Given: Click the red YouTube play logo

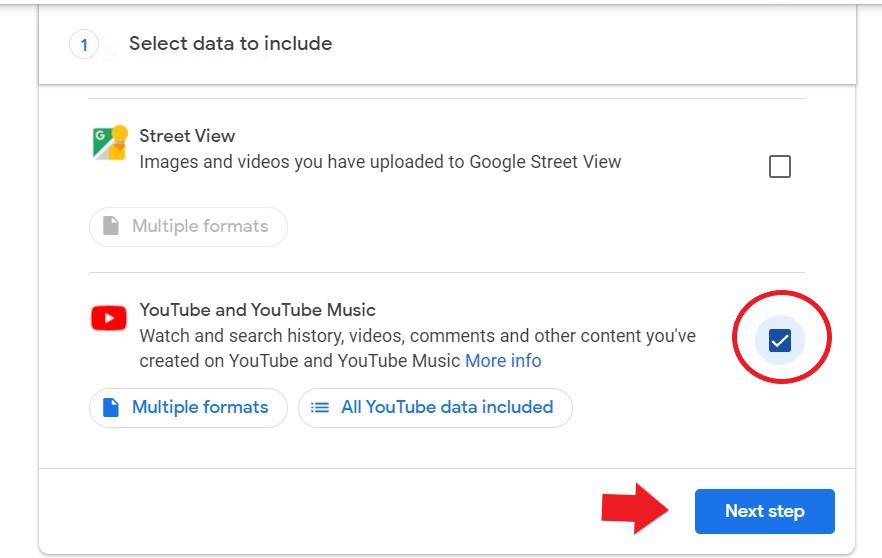Looking at the screenshot, I should click(108, 319).
